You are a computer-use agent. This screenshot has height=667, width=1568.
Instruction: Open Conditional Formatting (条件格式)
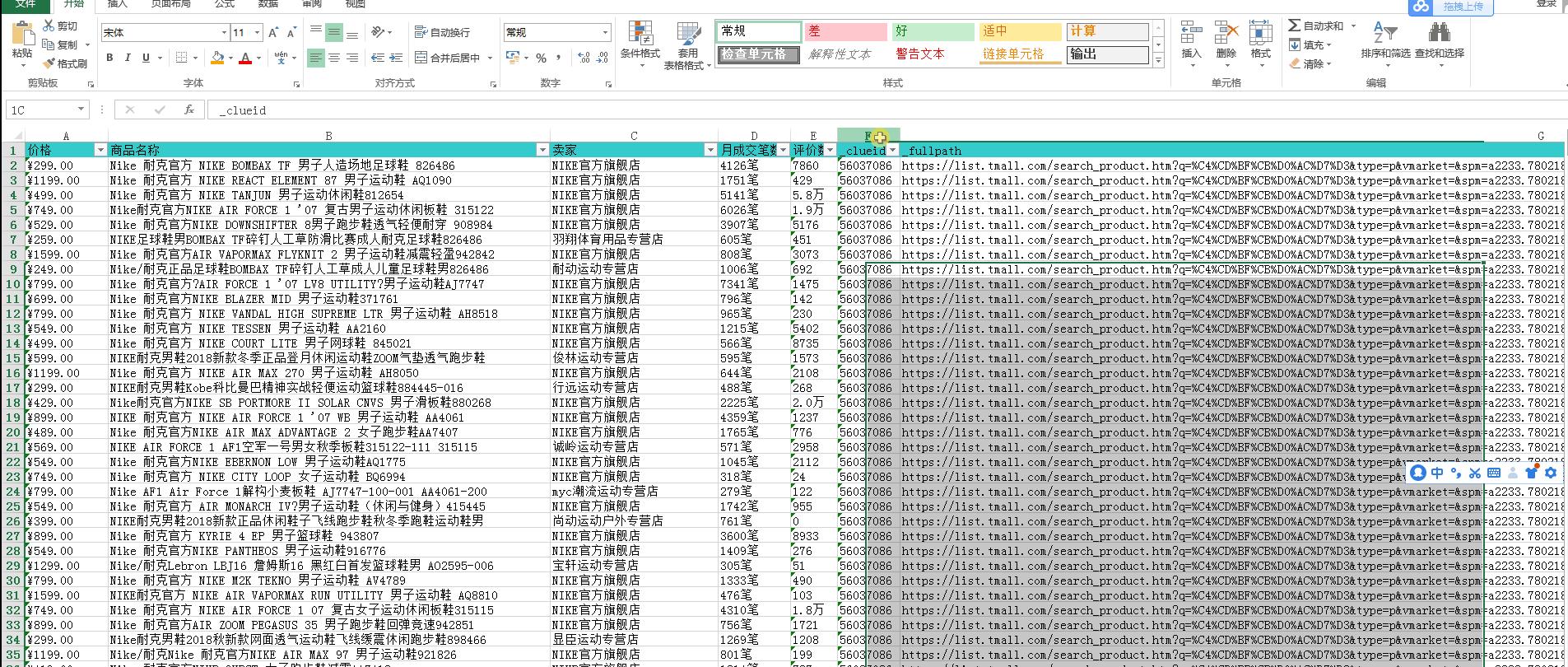point(640,44)
